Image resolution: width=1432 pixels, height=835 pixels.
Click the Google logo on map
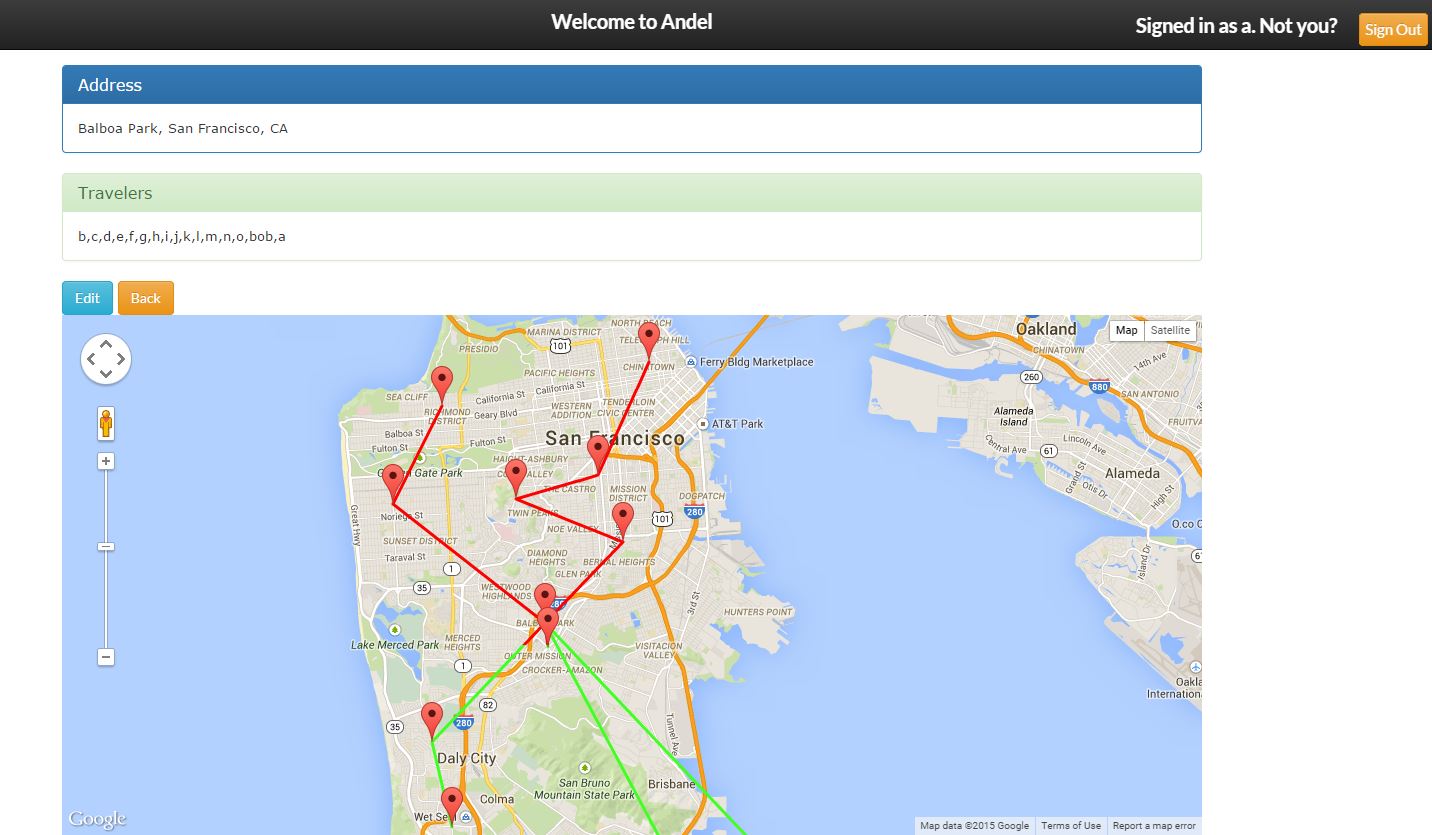point(97,819)
